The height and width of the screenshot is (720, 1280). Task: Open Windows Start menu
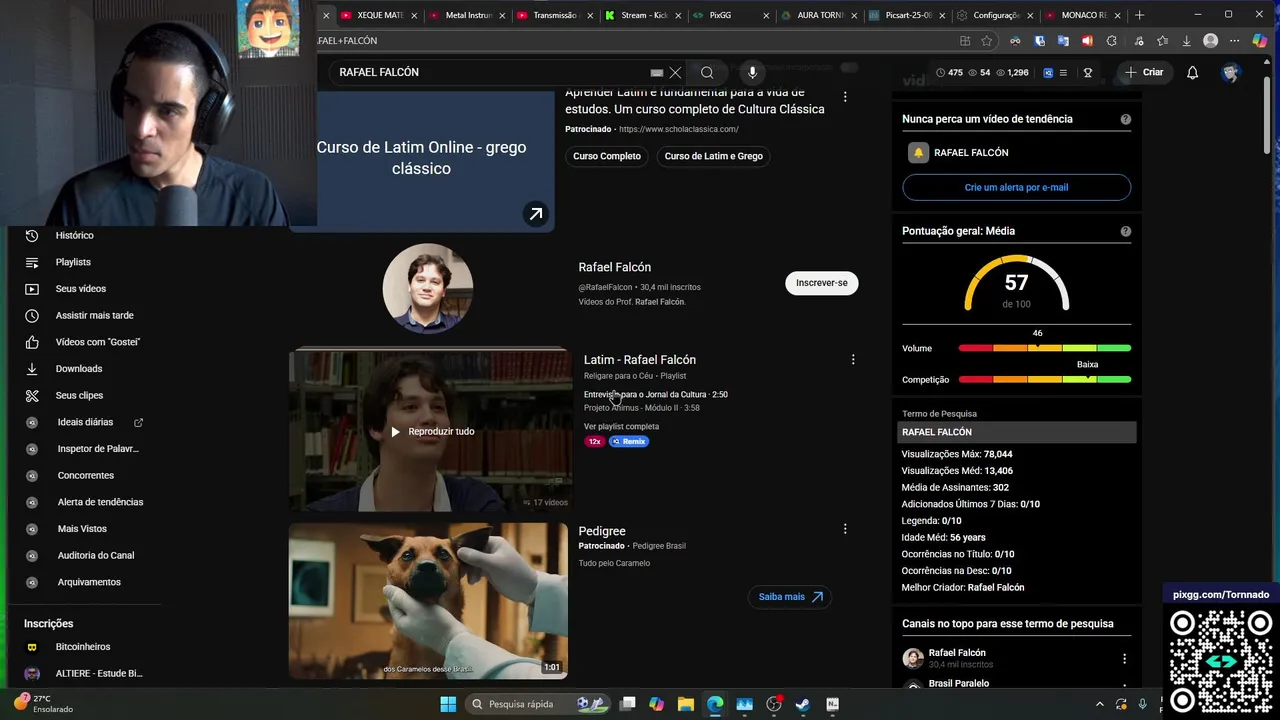point(448,704)
